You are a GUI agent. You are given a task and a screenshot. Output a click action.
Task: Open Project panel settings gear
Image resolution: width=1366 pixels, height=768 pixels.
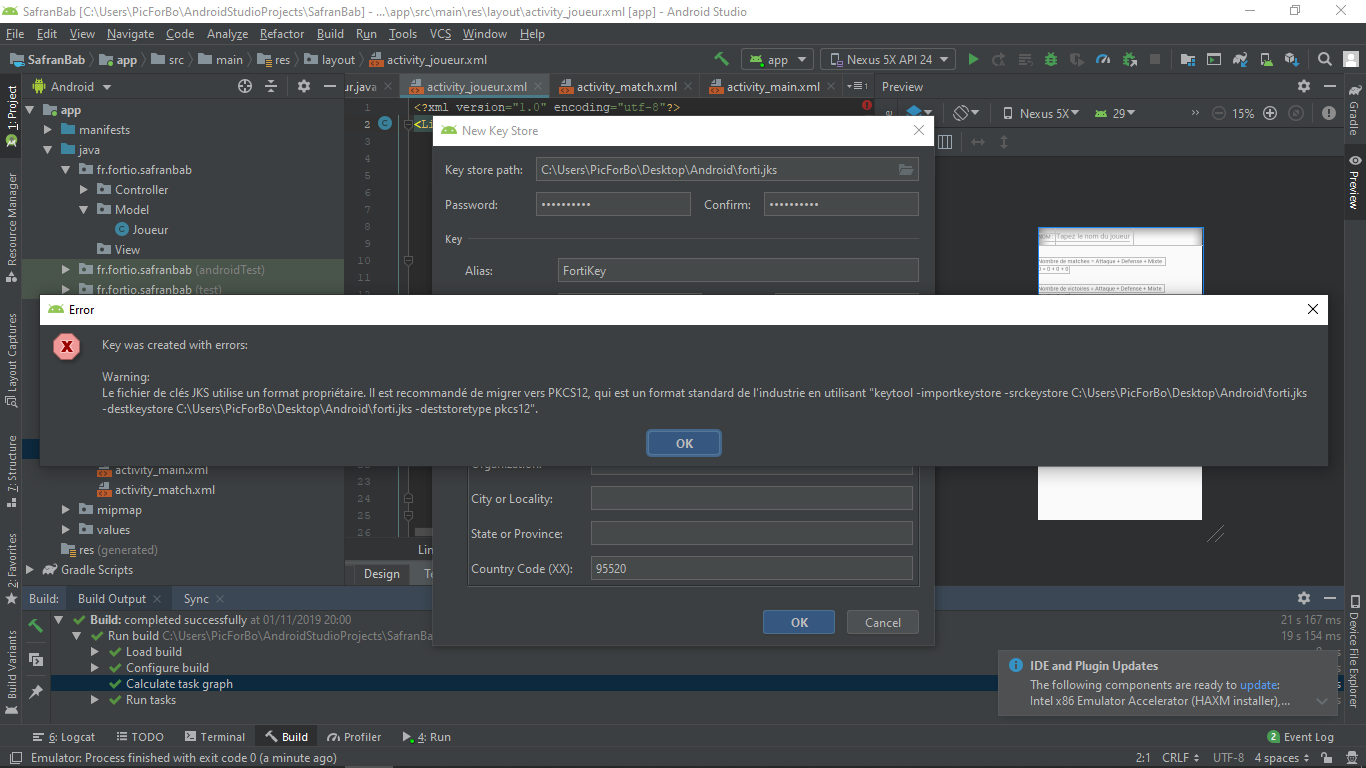(x=304, y=87)
